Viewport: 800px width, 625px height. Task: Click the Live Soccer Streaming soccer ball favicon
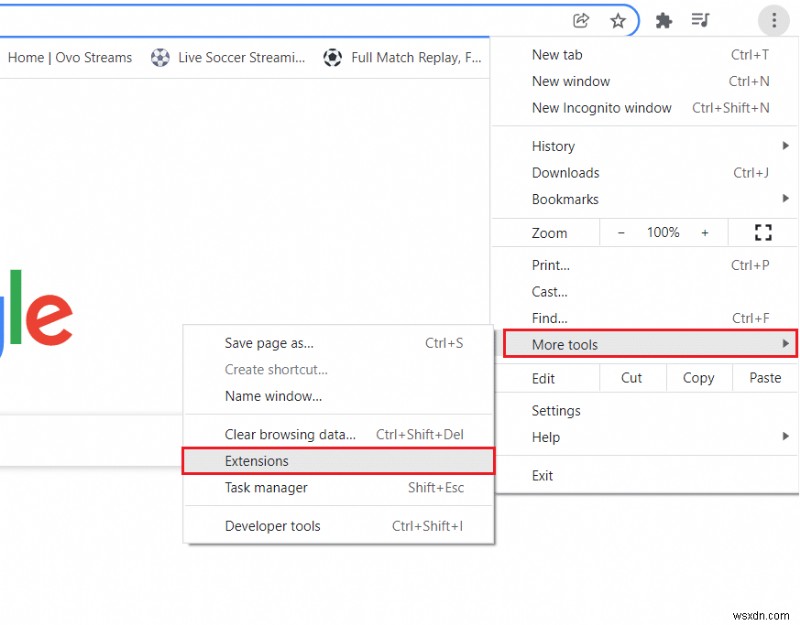tap(161, 57)
